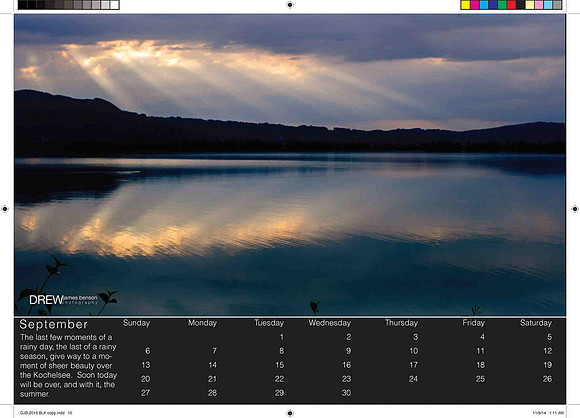This screenshot has width=580, height=418.
Task: Select the green swatch in the color bar
Action: pyautogui.click(x=502, y=5)
